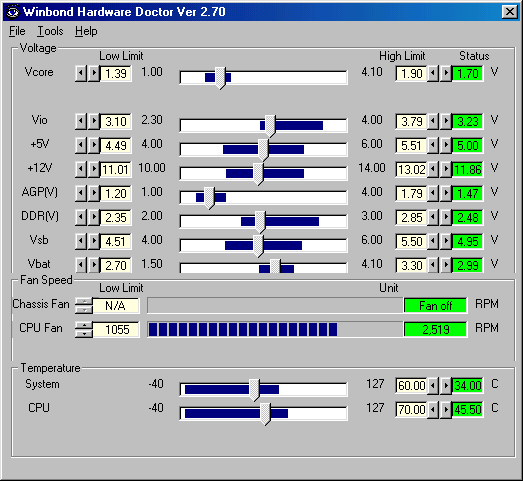This screenshot has width=523, height=481.
Task: Open the File menu
Action: [17, 31]
